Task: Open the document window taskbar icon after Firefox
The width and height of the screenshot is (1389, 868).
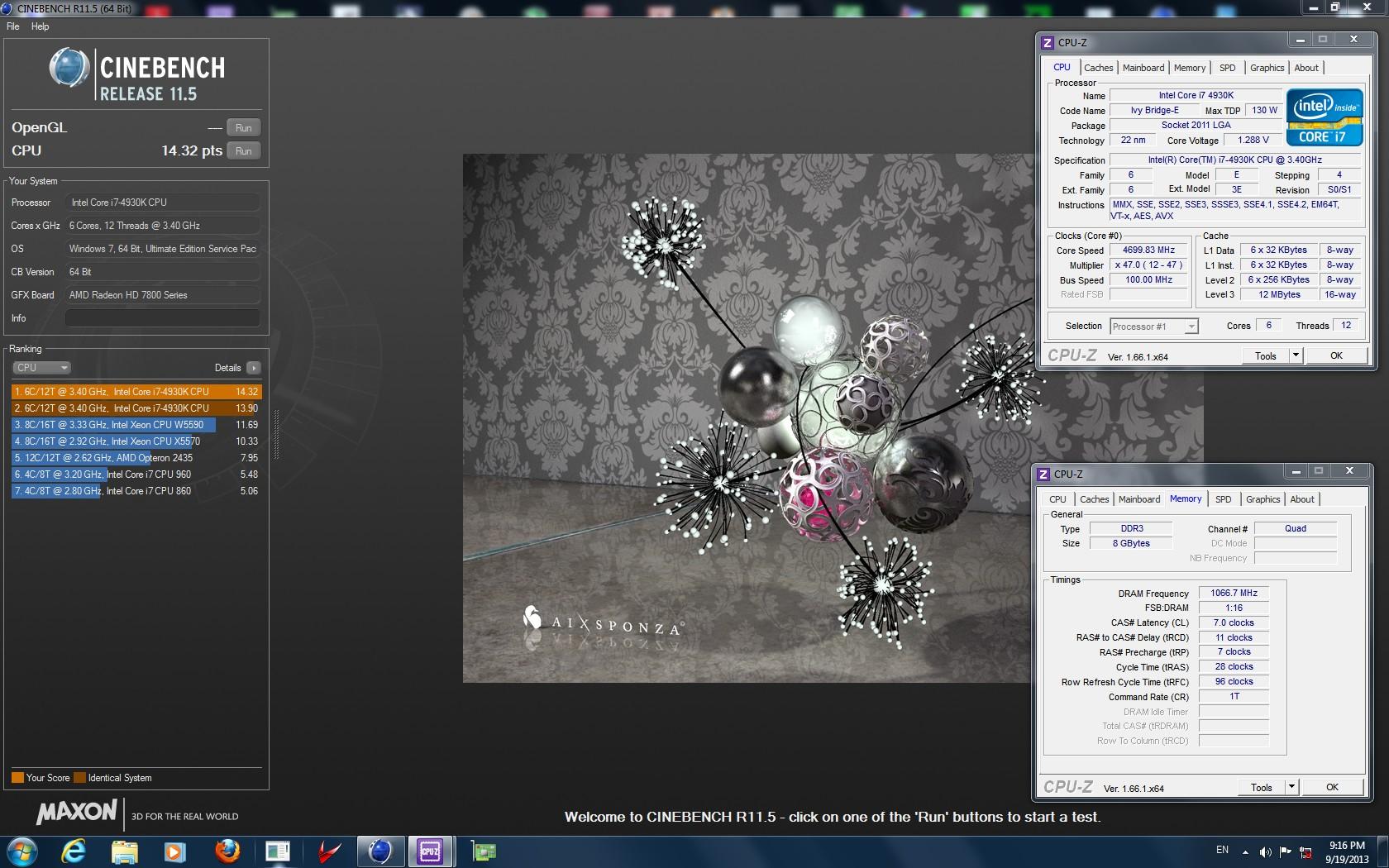Action: click(278, 851)
